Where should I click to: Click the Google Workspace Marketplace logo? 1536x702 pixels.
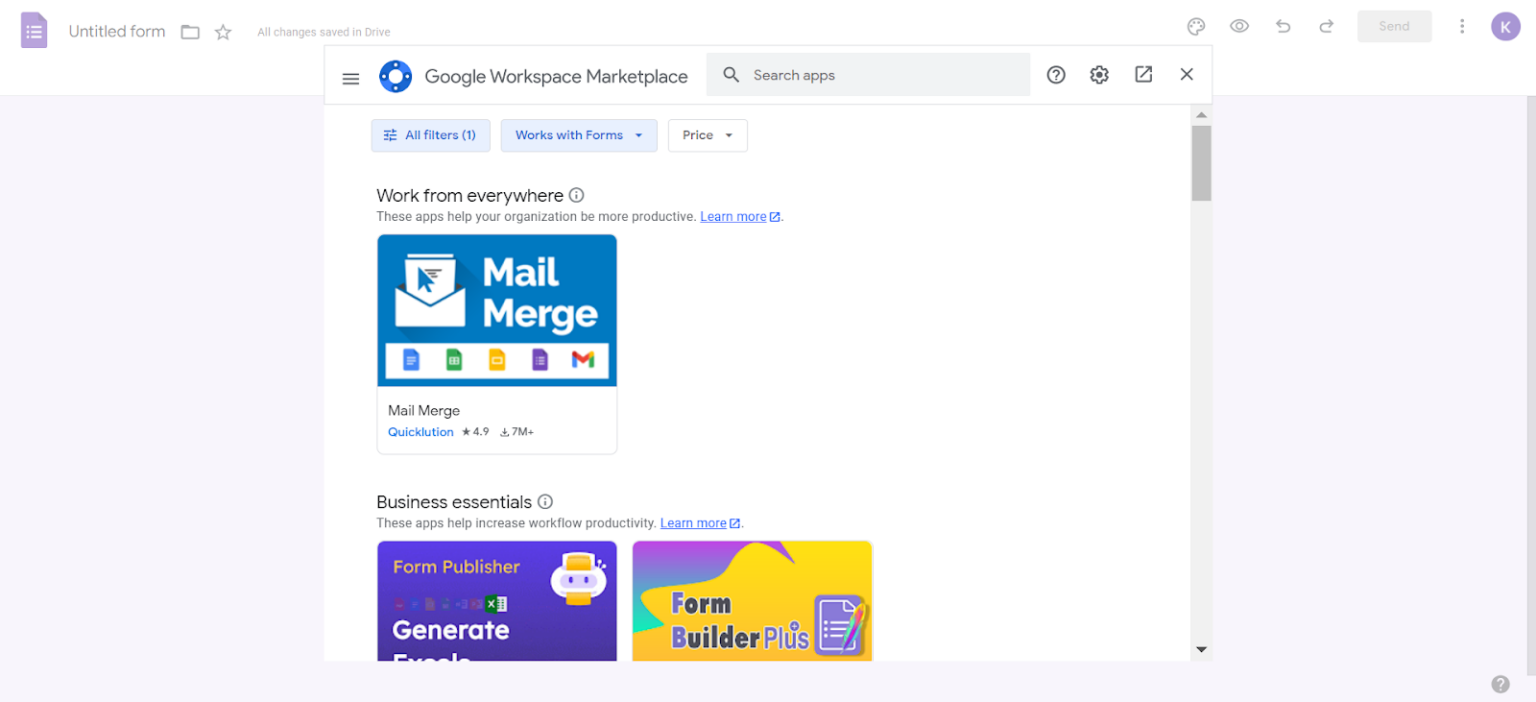coord(396,76)
